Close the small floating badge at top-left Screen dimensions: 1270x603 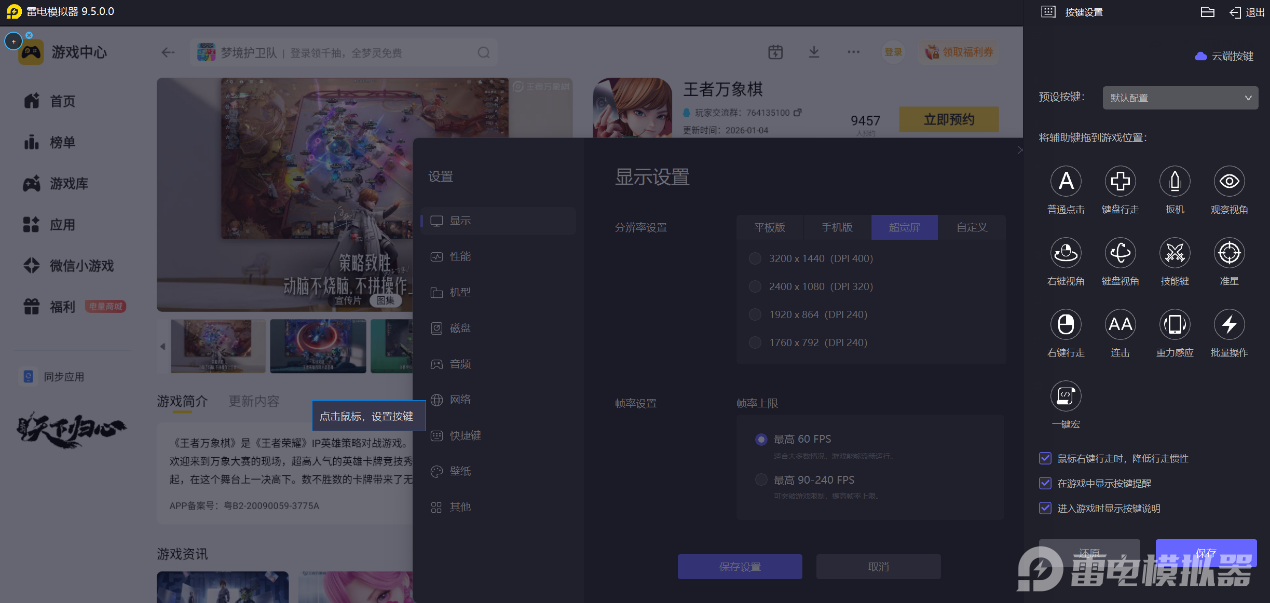tap(29, 35)
